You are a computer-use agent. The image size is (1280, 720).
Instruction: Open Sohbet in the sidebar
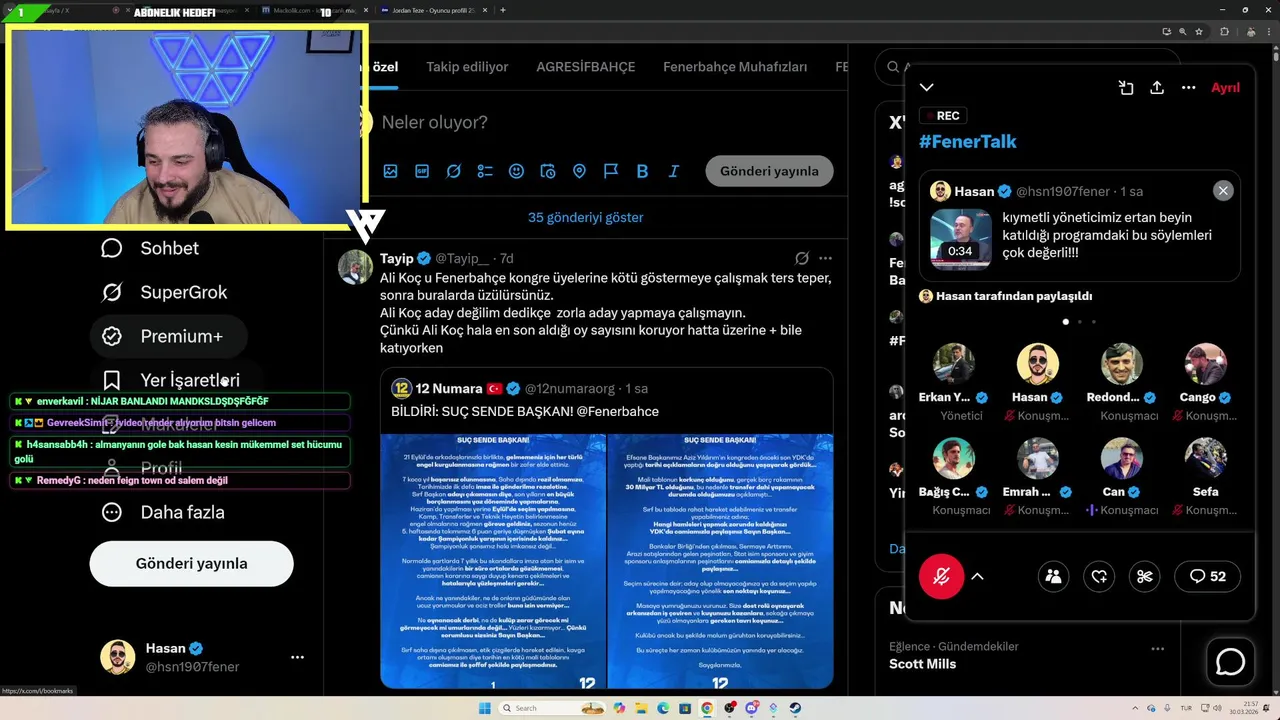coord(151,248)
